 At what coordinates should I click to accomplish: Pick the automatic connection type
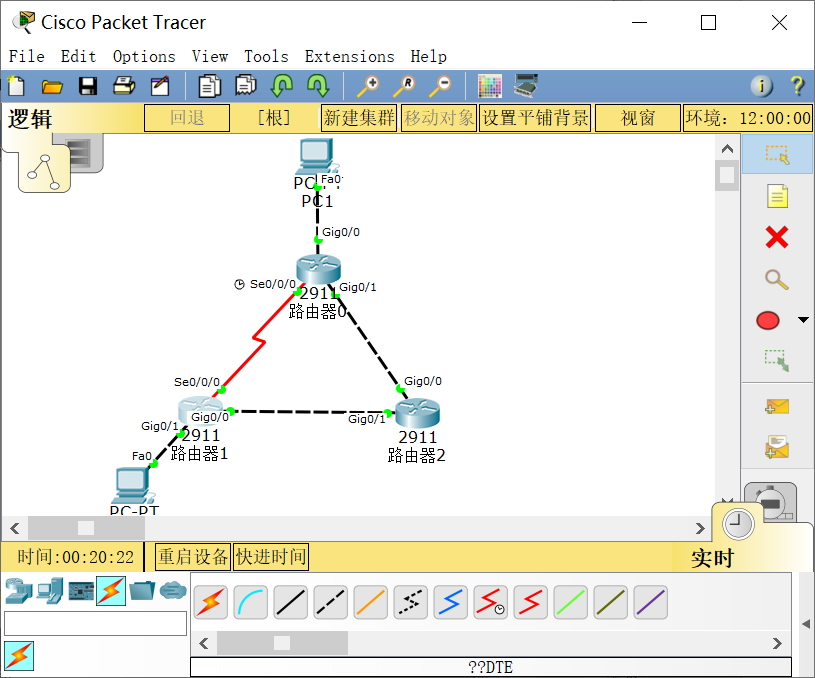point(211,603)
